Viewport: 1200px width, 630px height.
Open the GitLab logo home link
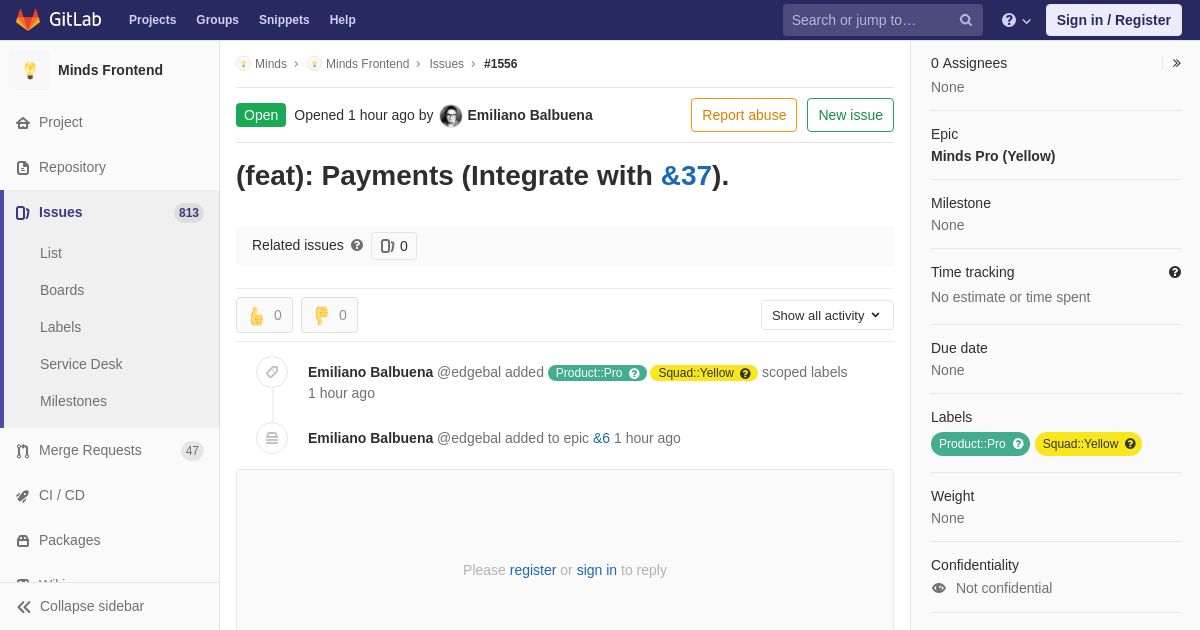(x=57, y=20)
